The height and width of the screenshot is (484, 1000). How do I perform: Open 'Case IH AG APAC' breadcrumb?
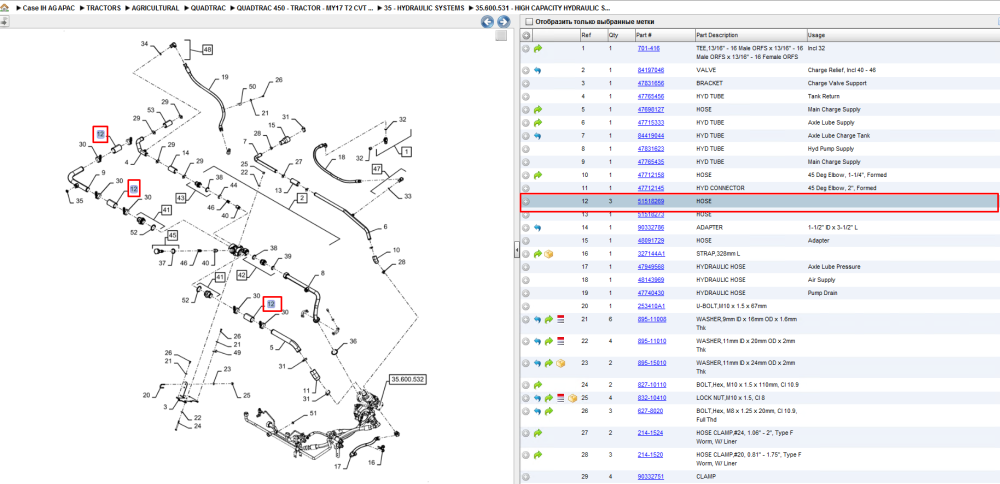[50, 8]
